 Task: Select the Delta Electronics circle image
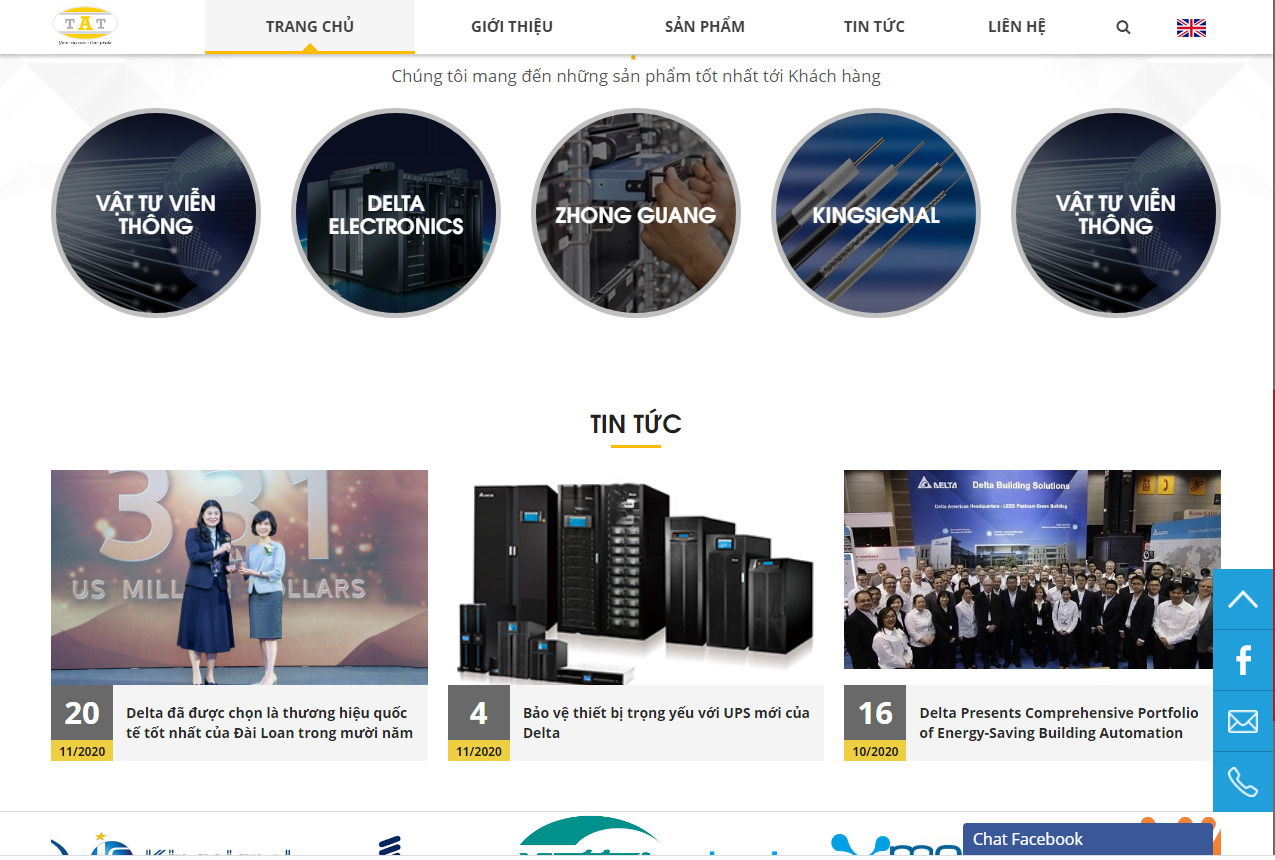396,214
